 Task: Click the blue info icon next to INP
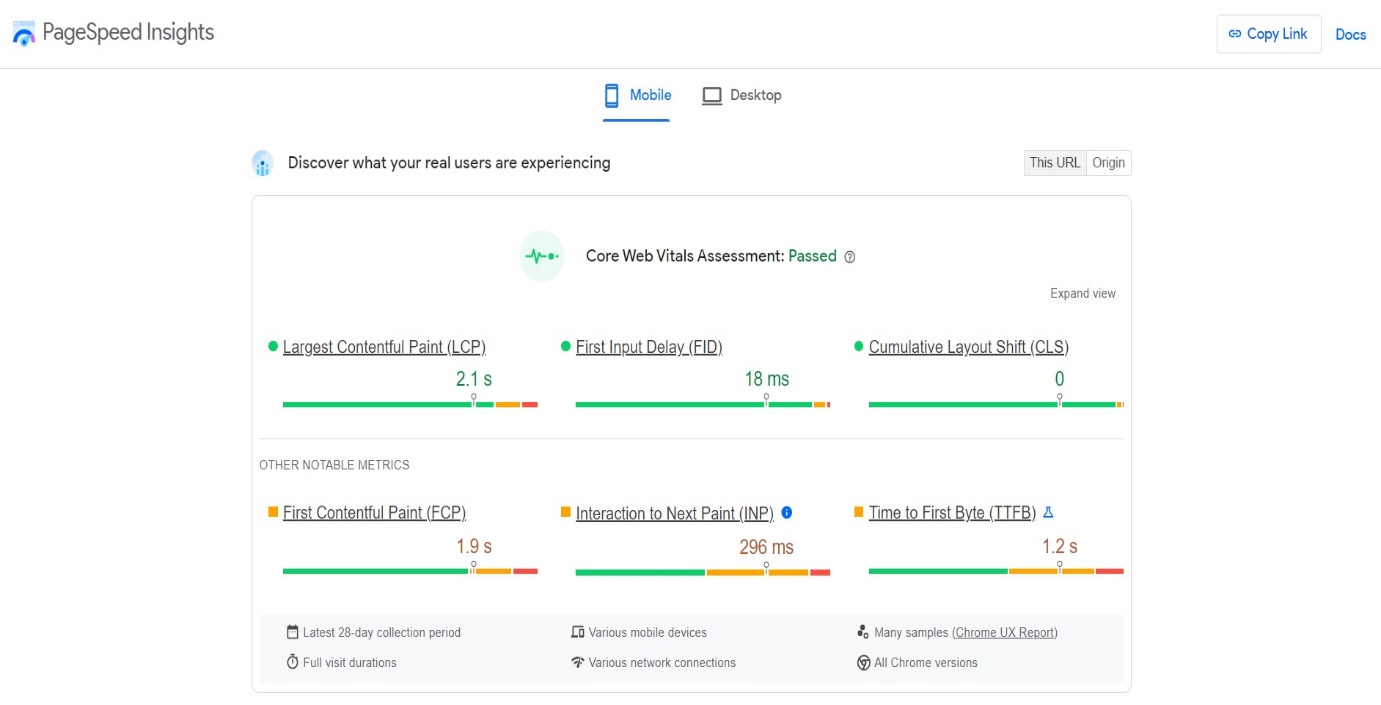tap(787, 513)
